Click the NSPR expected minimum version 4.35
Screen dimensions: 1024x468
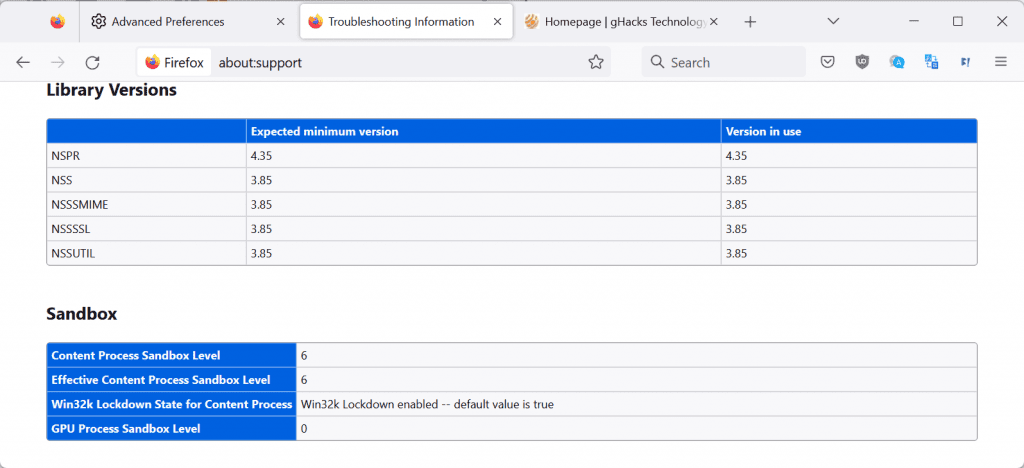point(261,156)
